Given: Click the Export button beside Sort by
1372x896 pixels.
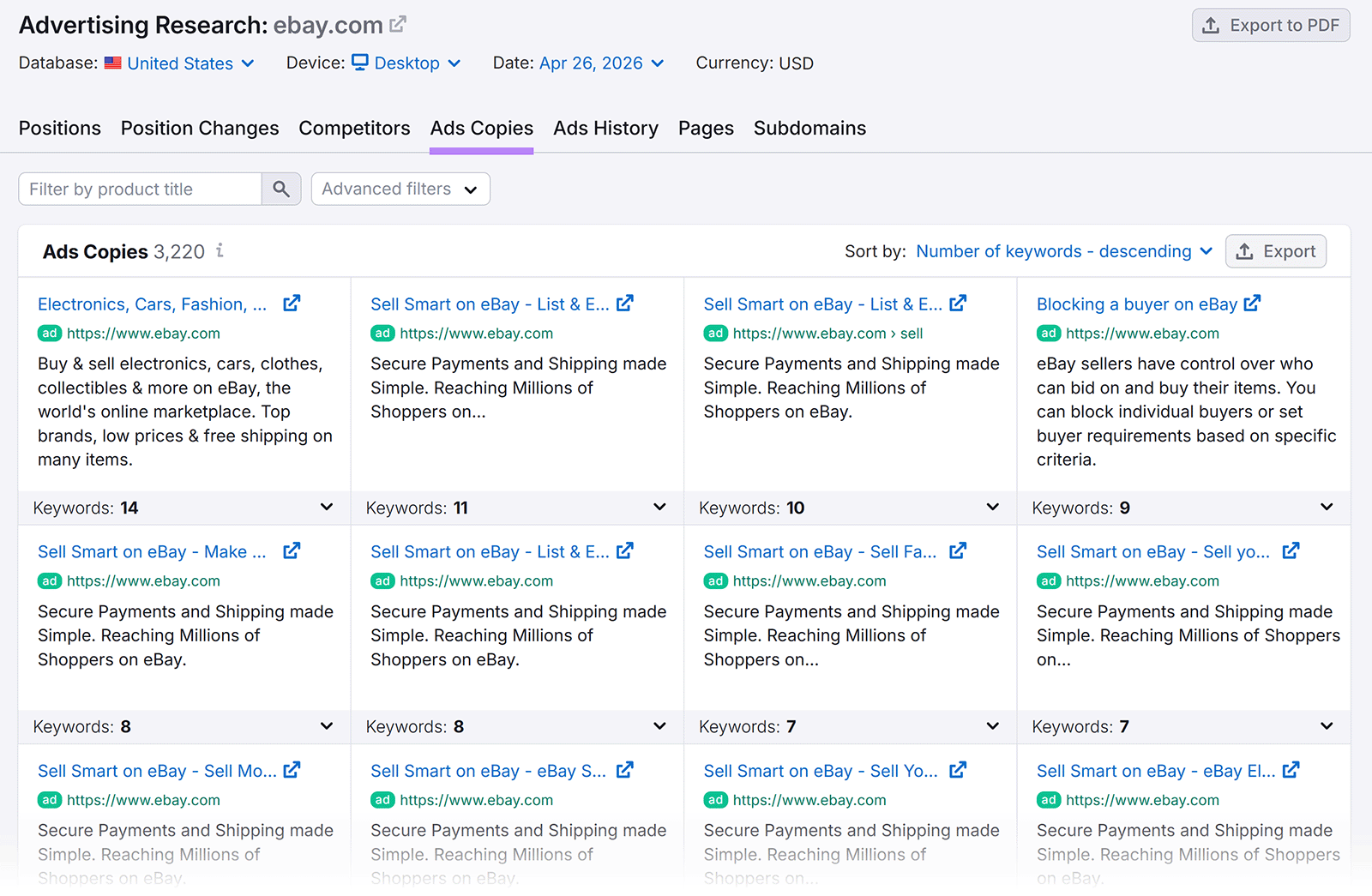Looking at the screenshot, I should click(x=1276, y=251).
